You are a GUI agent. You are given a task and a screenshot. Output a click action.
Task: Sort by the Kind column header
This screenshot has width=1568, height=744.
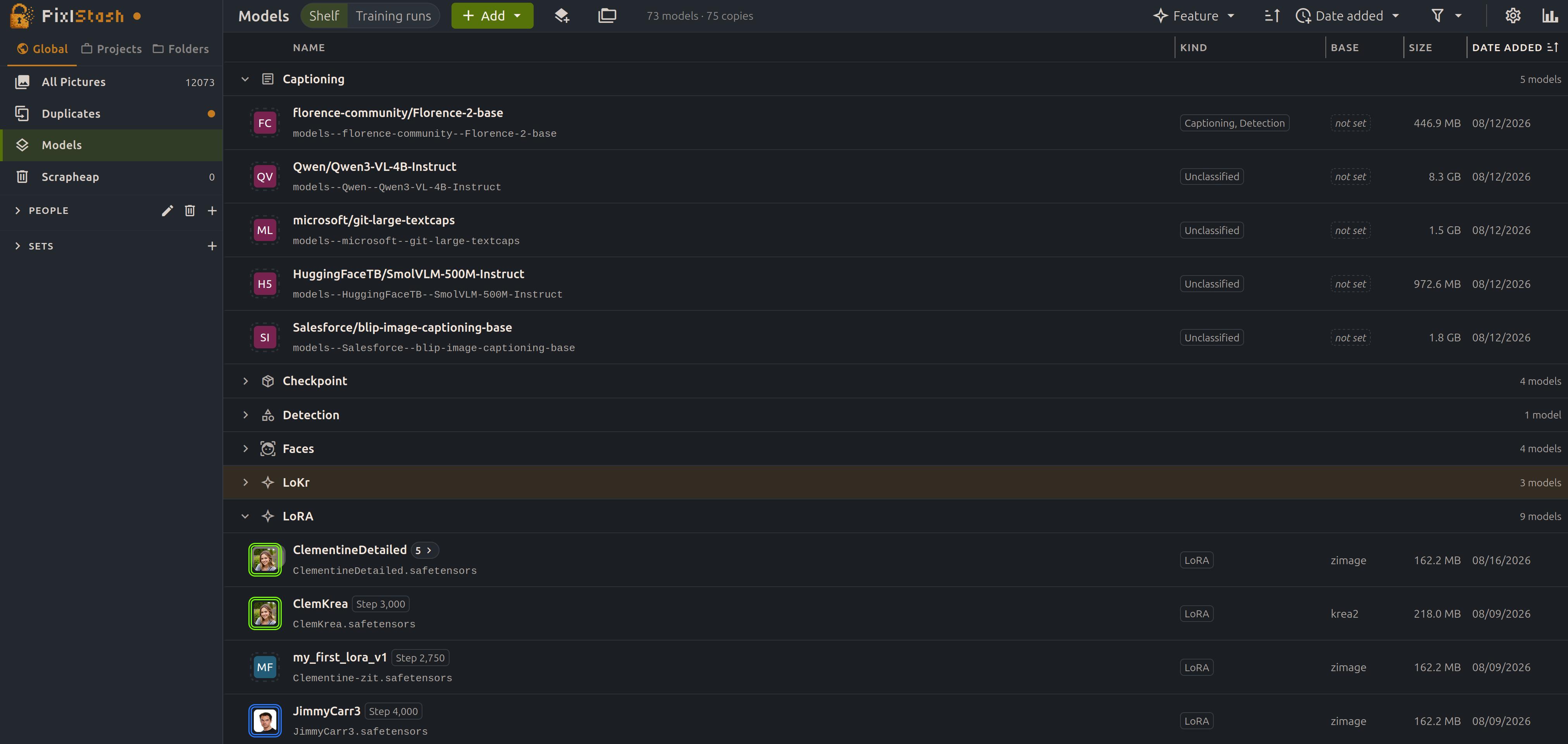tap(1193, 48)
